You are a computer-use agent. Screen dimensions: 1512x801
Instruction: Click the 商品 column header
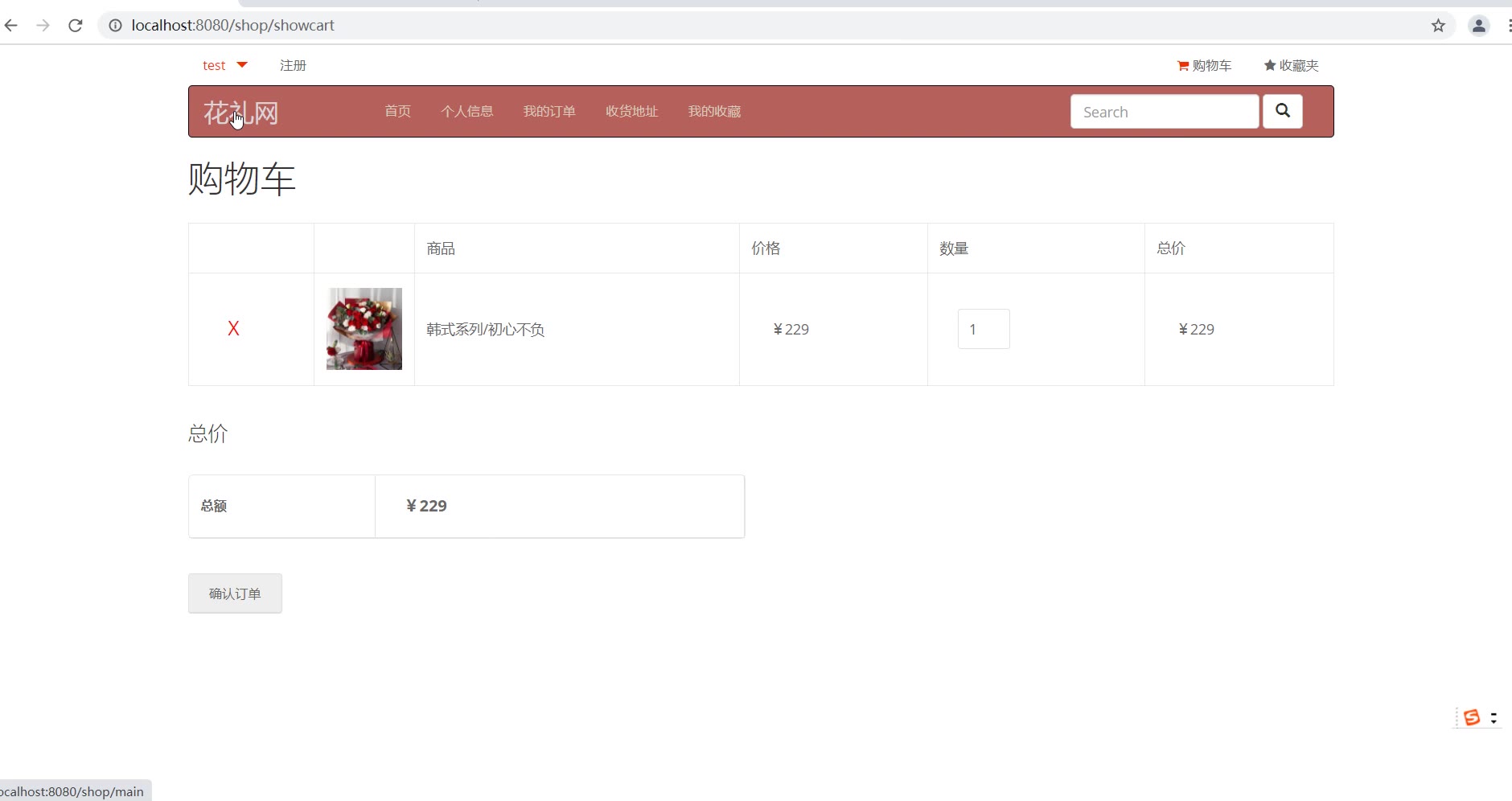coord(440,248)
